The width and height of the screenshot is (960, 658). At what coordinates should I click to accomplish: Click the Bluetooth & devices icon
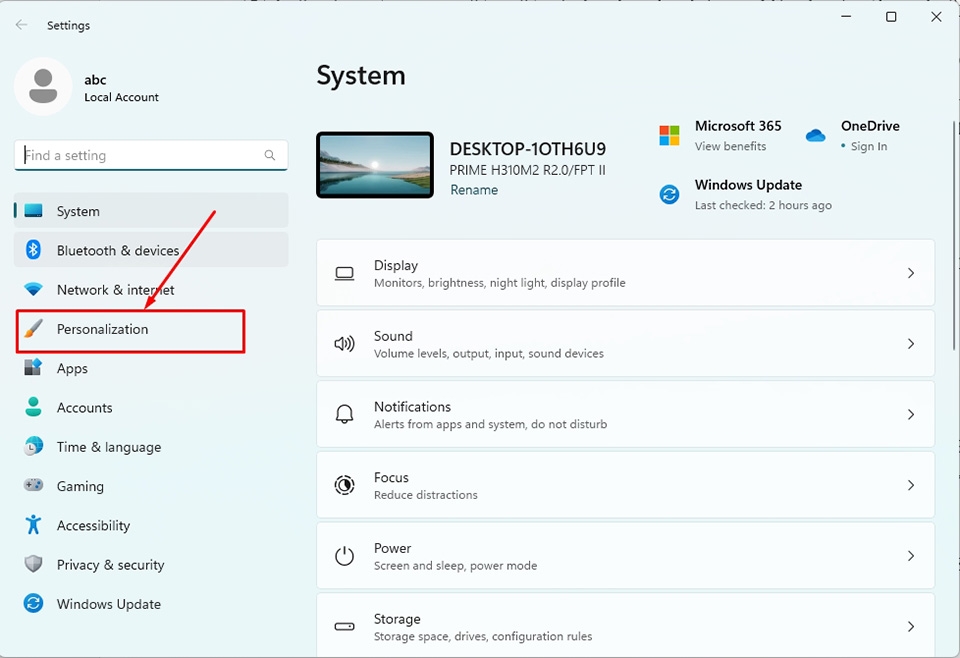31,250
